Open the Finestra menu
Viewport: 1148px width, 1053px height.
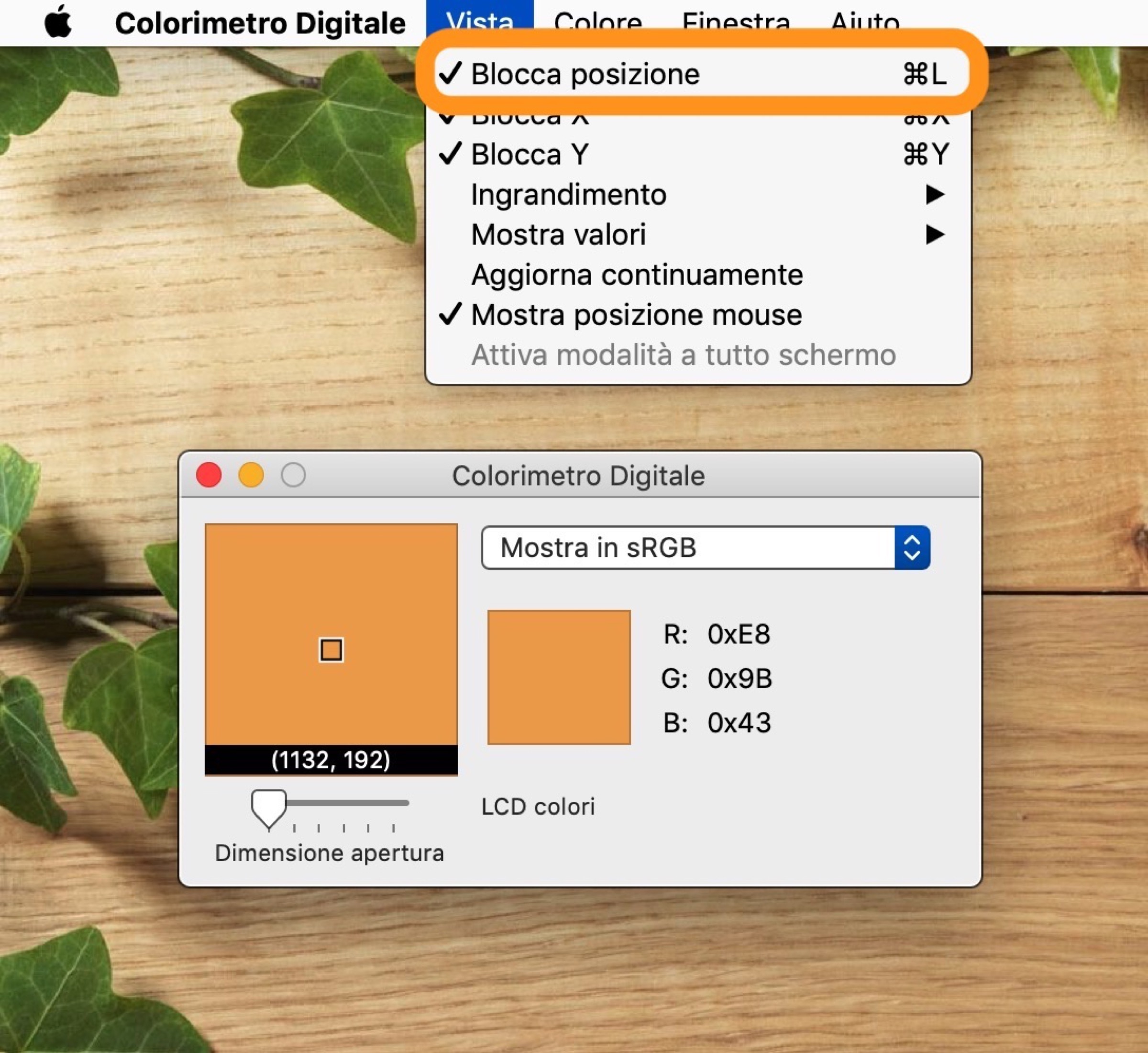(736, 22)
